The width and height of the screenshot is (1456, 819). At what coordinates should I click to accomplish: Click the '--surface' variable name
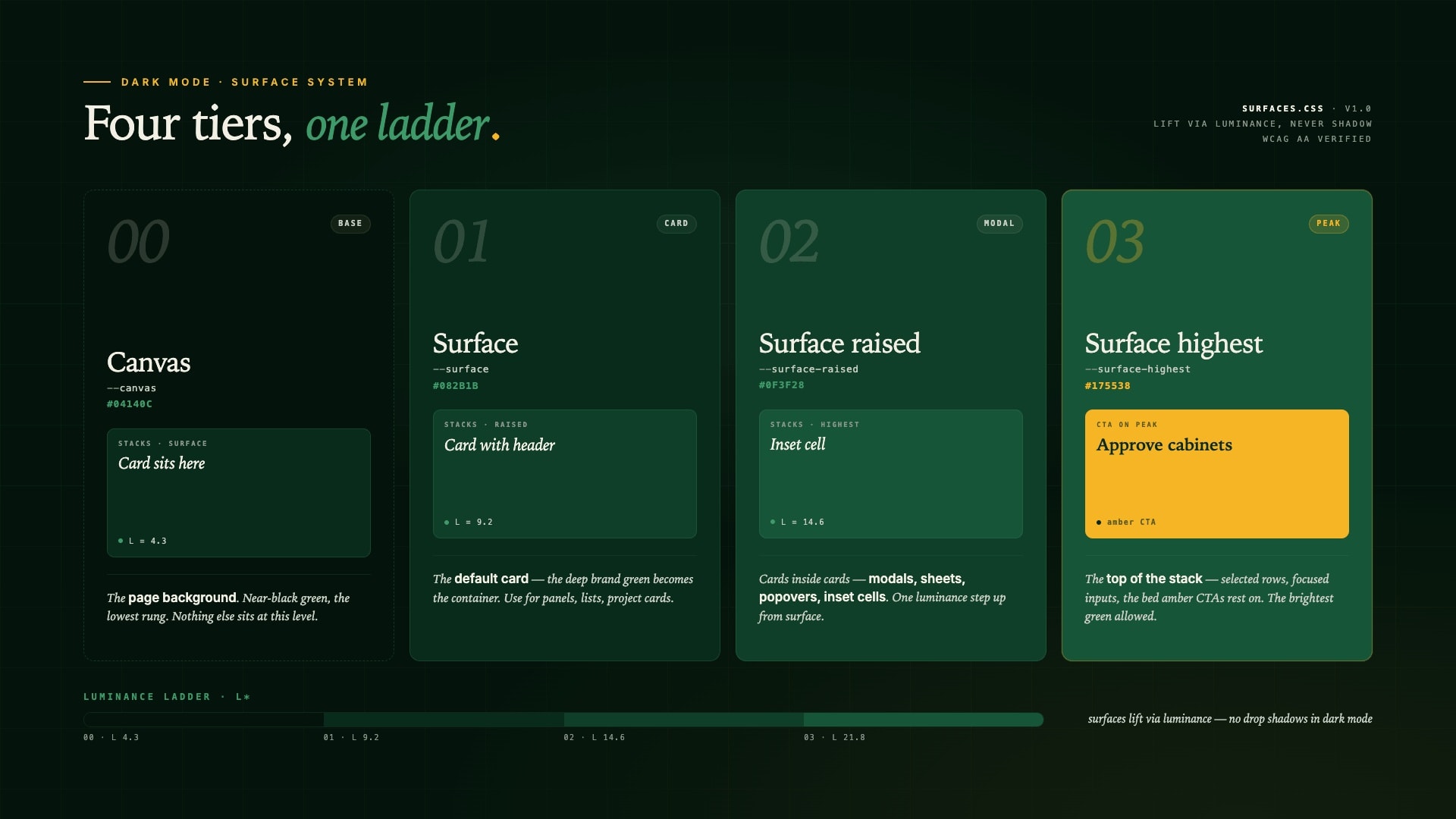pyautogui.click(x=461, y=369)
